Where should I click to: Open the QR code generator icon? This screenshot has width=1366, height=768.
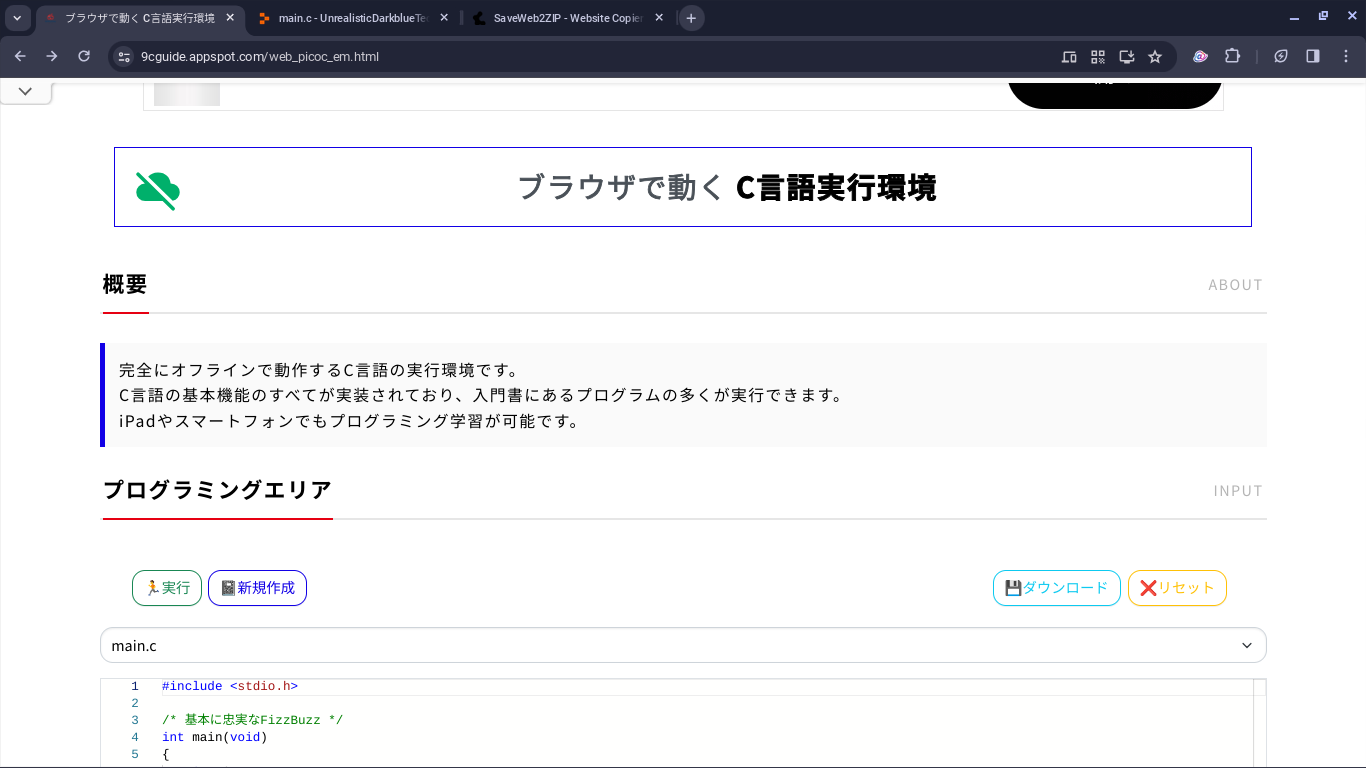[1098, 57]
